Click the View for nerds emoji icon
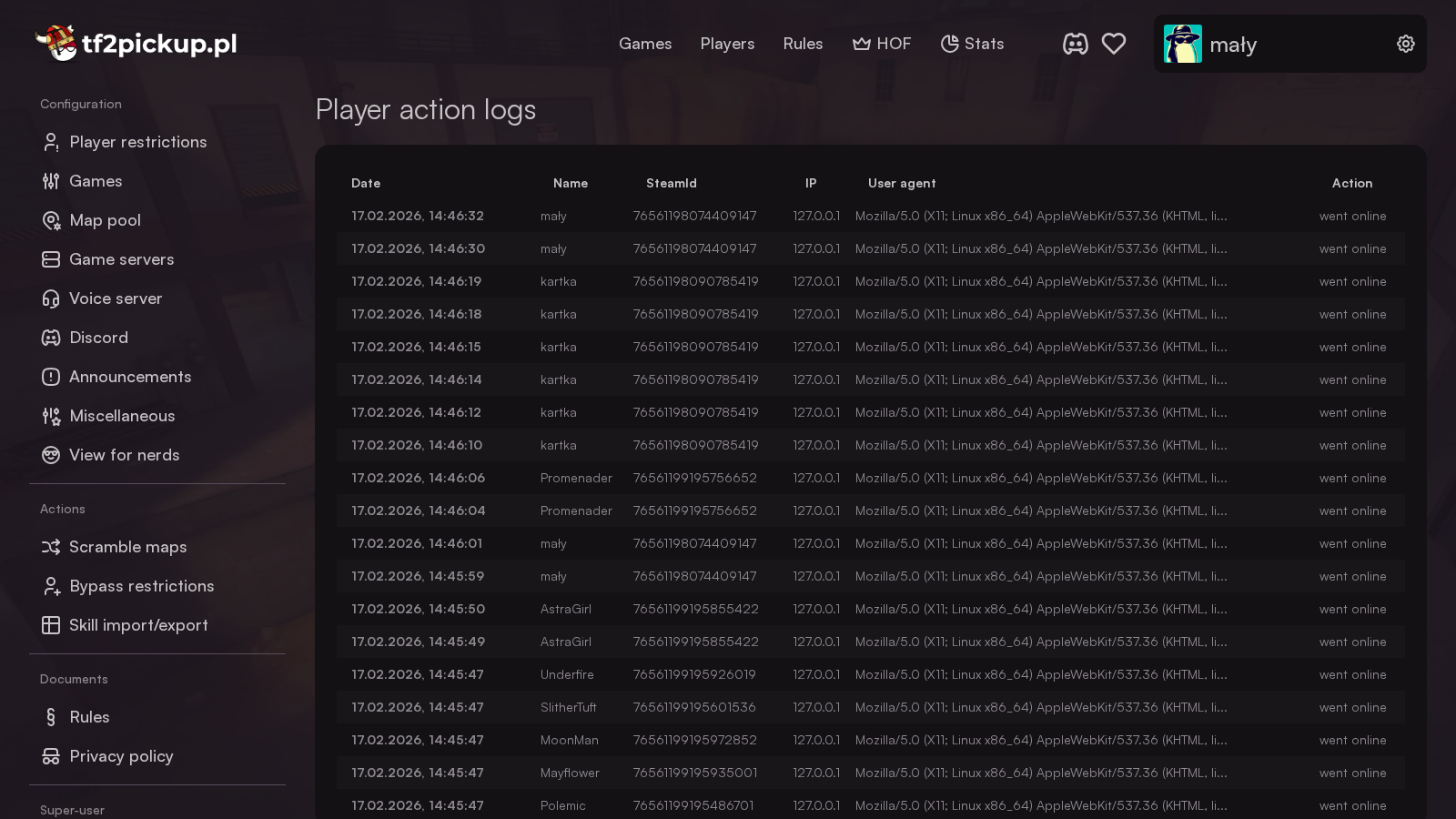Screen dimensions: 1456x819 coord(51,455)
